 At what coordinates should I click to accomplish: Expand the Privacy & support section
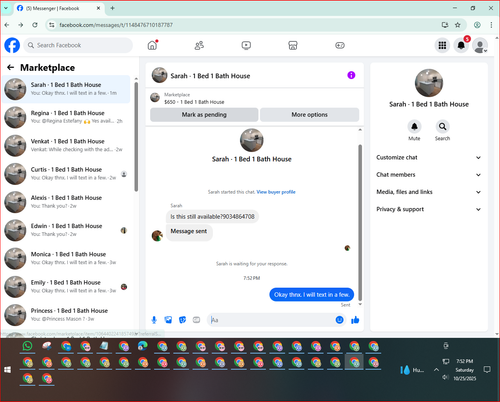click(x=429, y=209)
